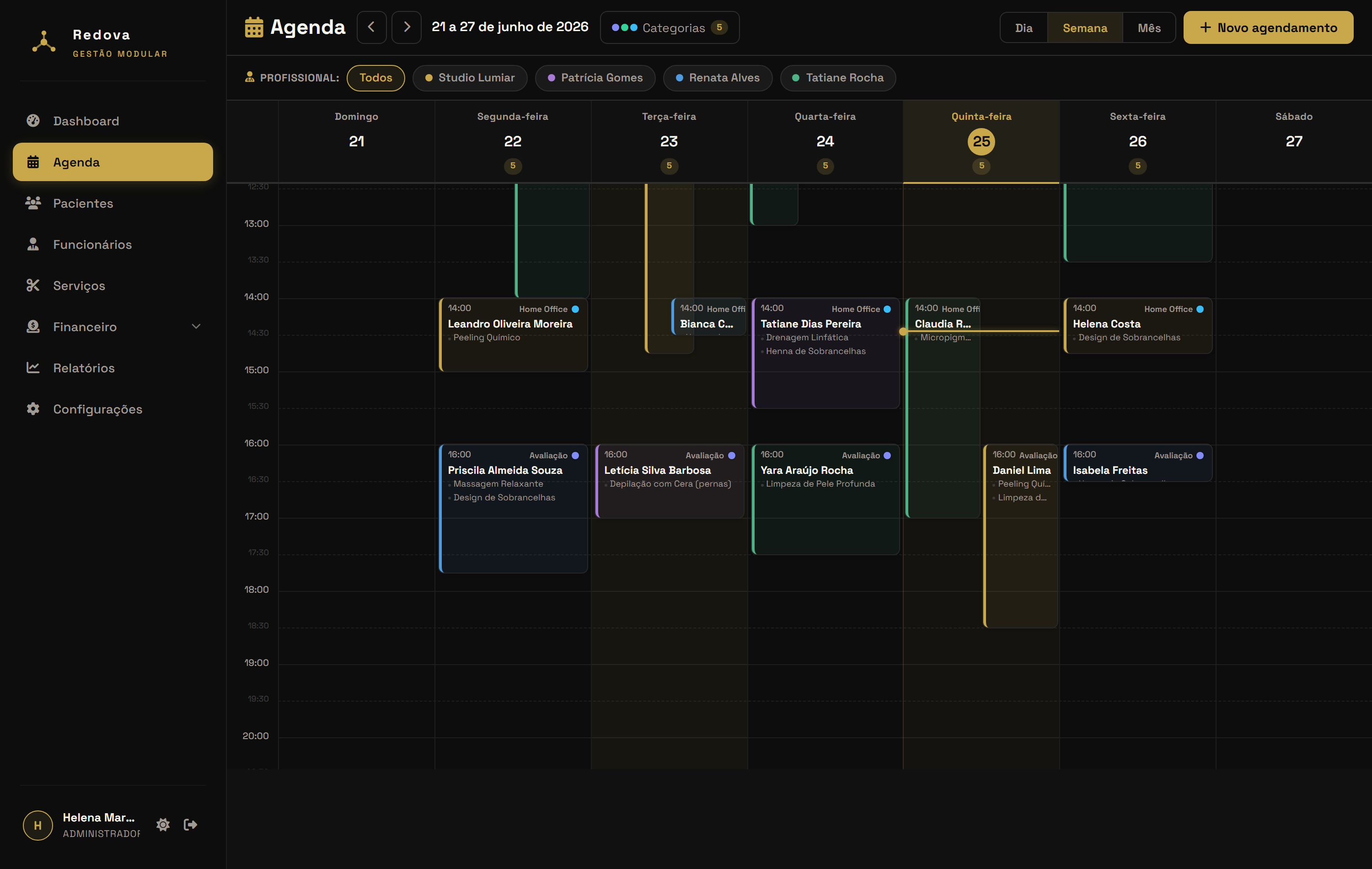The width and height of the screenshot is (1372, 869).
Task: Click the logout icon beside the user name
Action: tap(190, 825)
